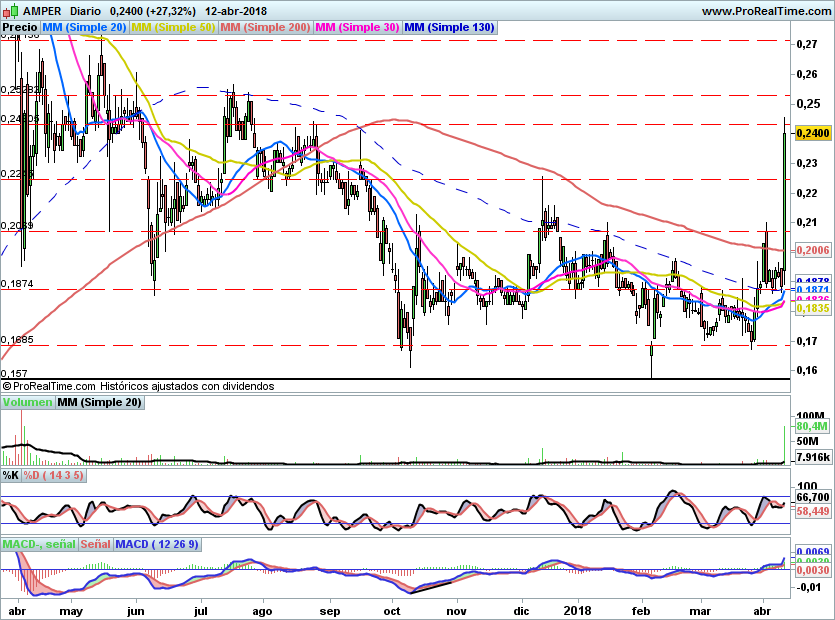This screenshot has width=835, height=620.
Task: Open MM (Simple 30) average label
Action: [x=357, y=27]
